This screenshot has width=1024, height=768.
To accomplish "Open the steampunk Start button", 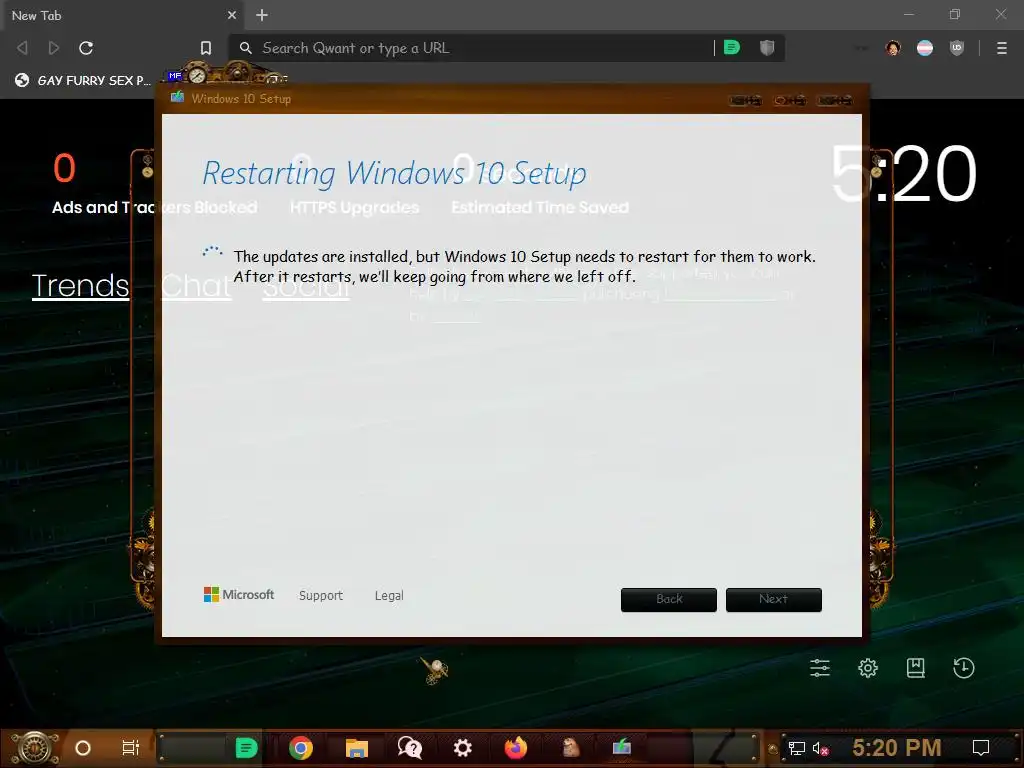I will 35,748.
